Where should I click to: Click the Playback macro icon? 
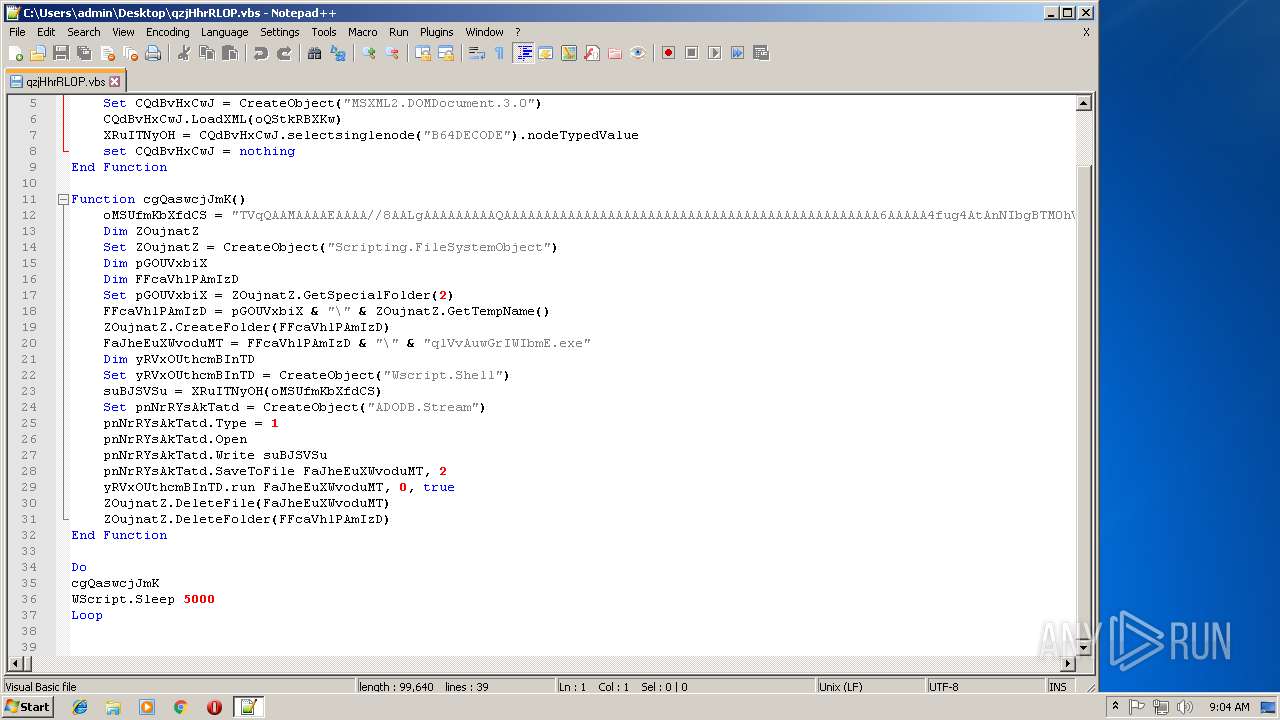click(x=714, y=53)
